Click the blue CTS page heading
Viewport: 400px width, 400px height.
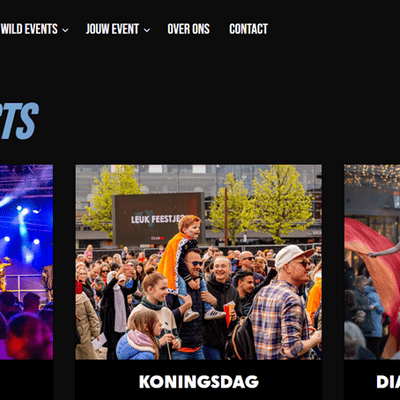point(19,121)
